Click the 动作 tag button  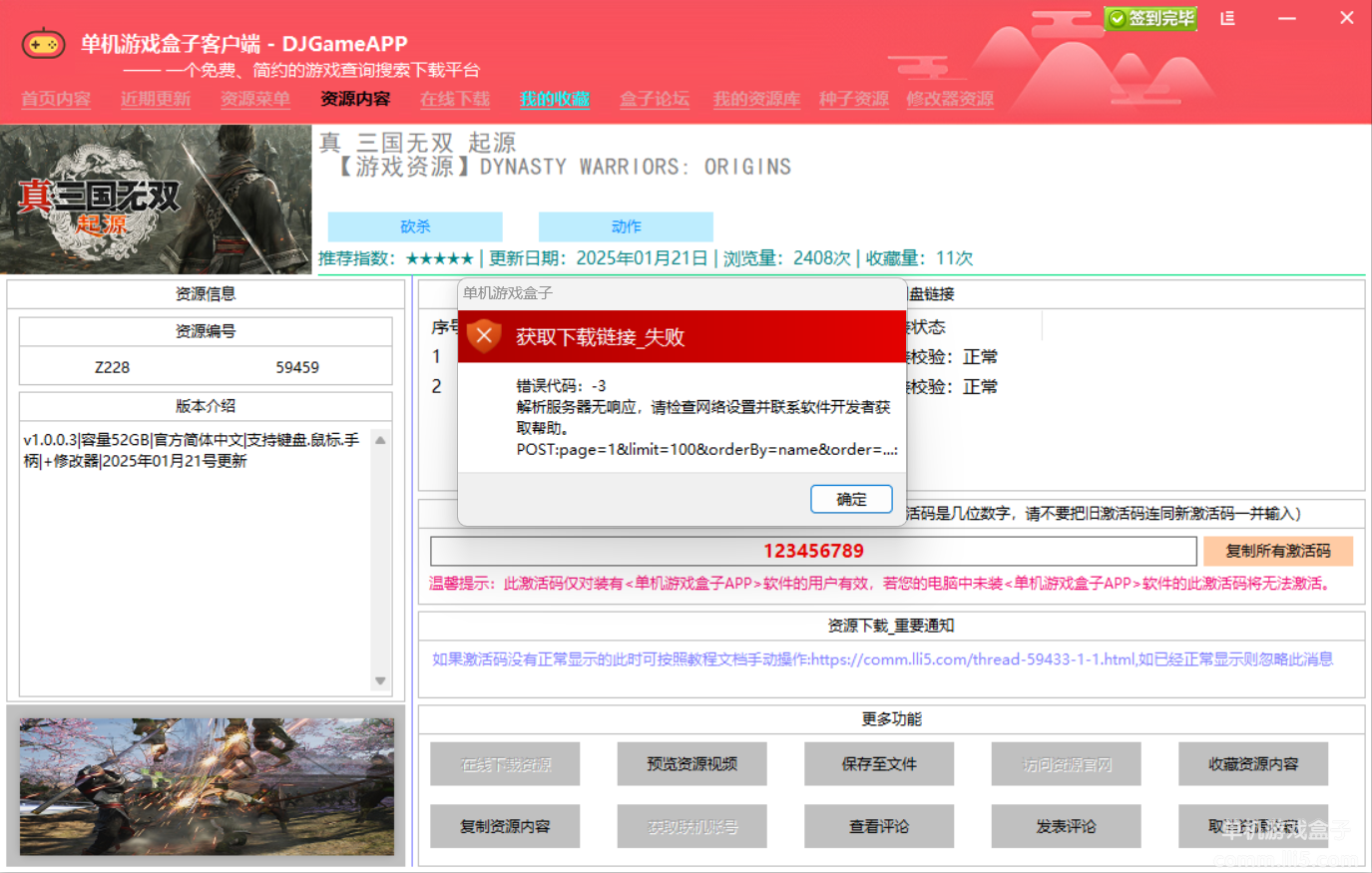pos(626,226)
